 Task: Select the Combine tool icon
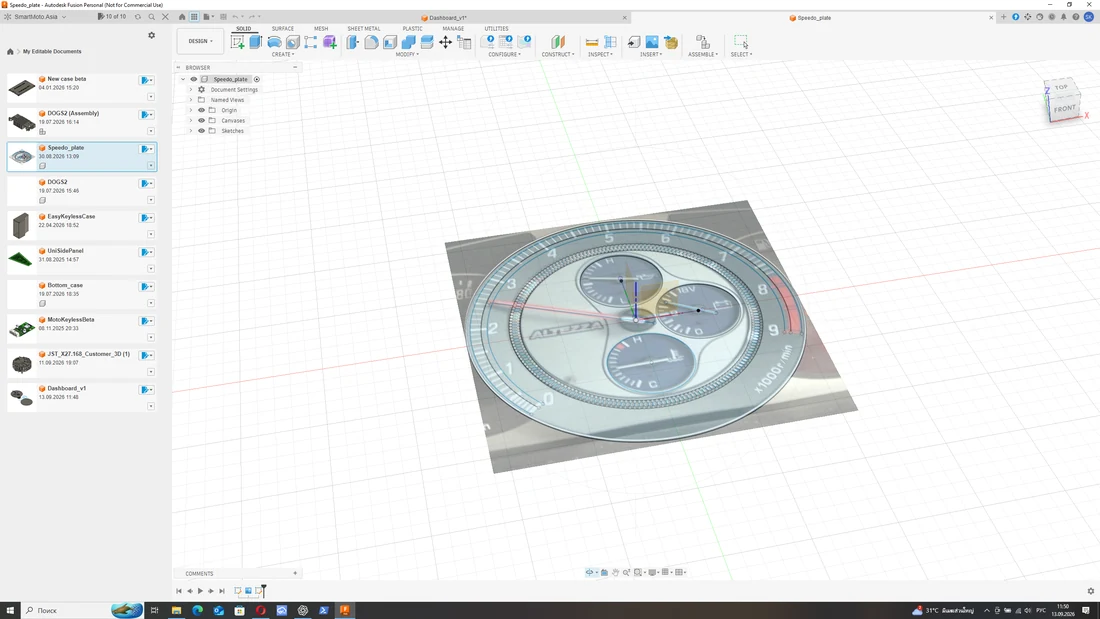[x=408, y=42]
